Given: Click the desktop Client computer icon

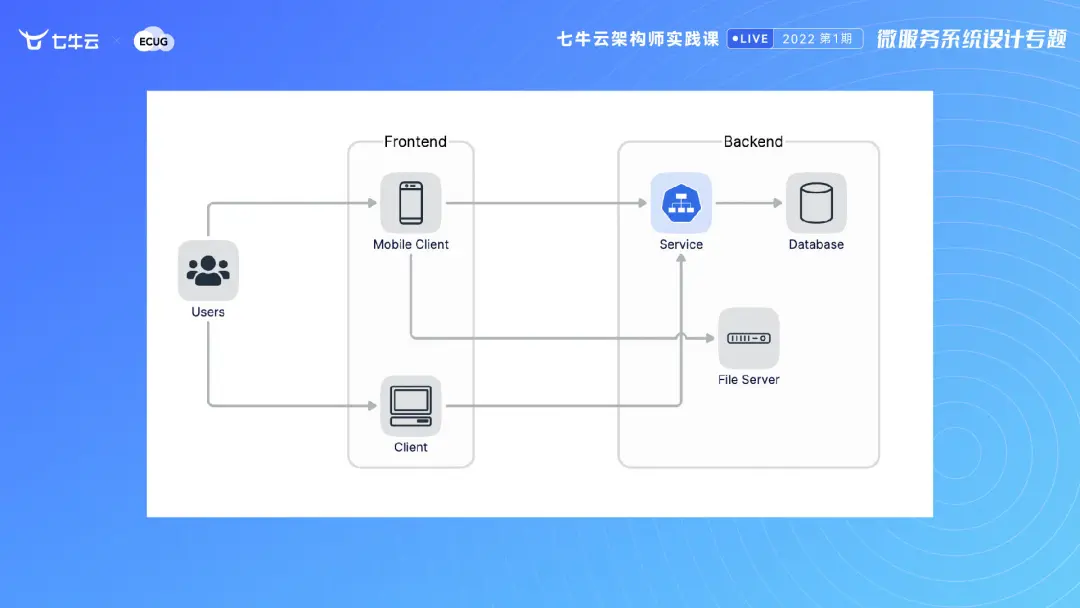Looking at the screenshot, I should click(x=410, y=405).
